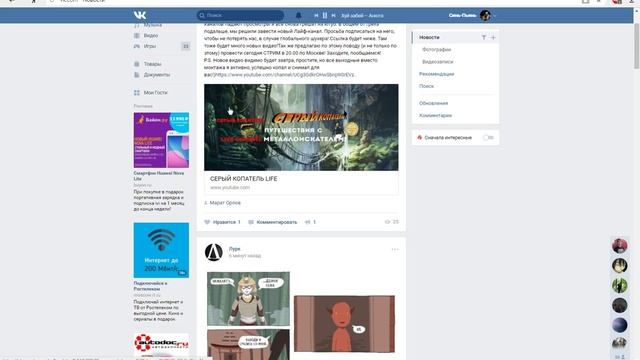This screenshot has height=360, width=640.
Task: Open the Серый Копатель video preview image
Action: tap(301, 127)
